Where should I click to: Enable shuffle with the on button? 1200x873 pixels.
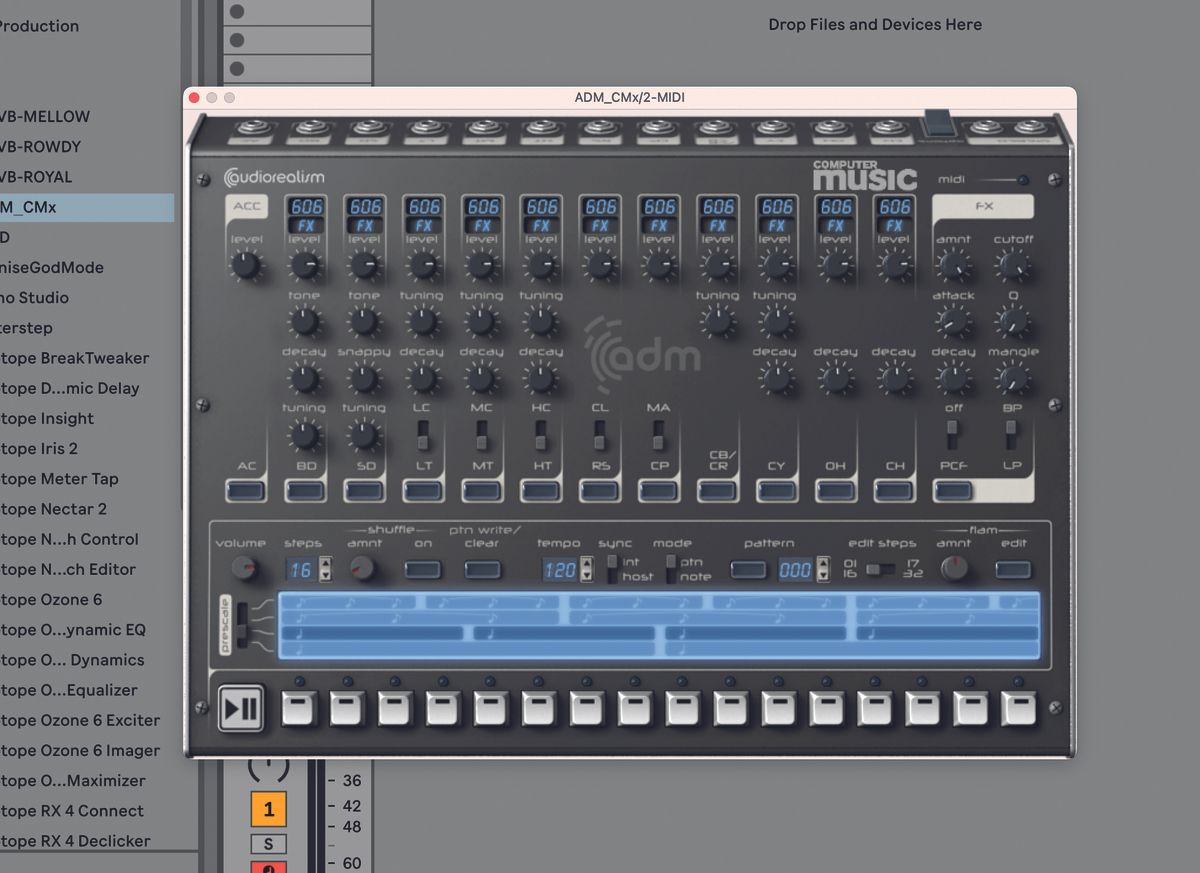(423, 568)
